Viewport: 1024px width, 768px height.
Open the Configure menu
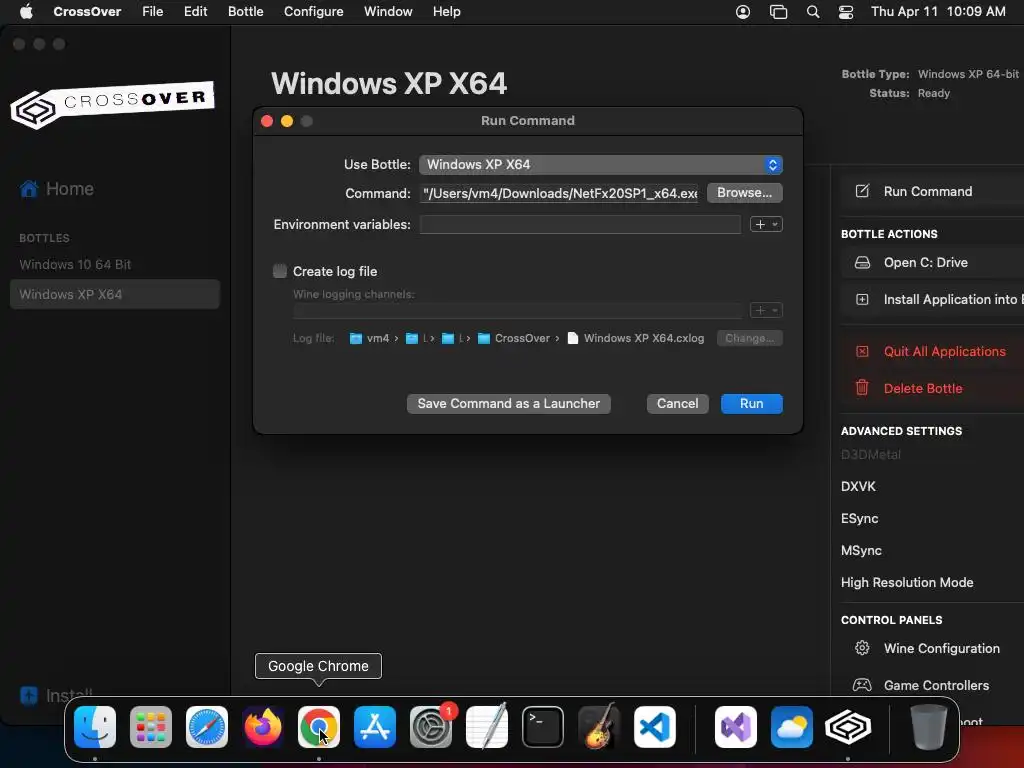click(313, 12)
